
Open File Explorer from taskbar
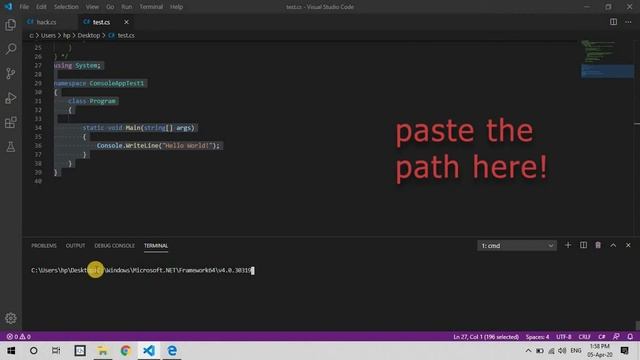click(x=102, y=351)
